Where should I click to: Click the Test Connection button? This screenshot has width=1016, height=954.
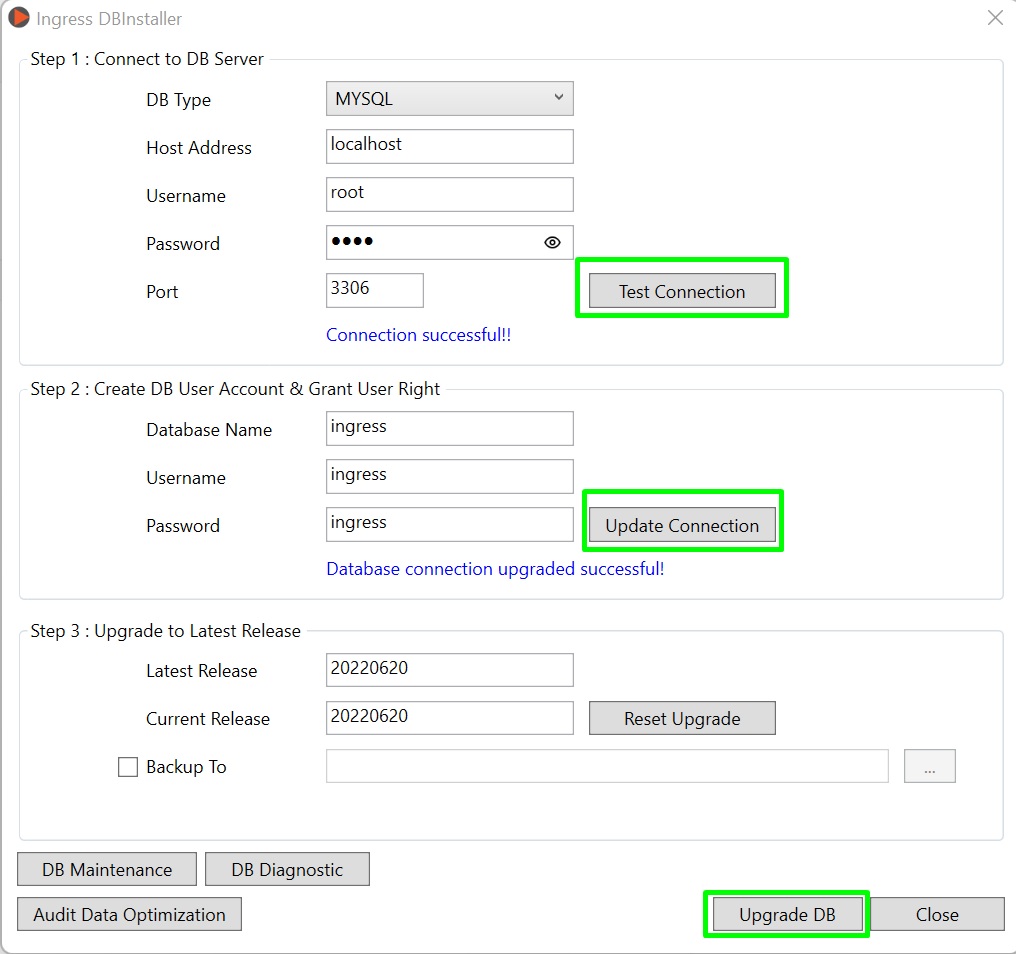(682, 291)
